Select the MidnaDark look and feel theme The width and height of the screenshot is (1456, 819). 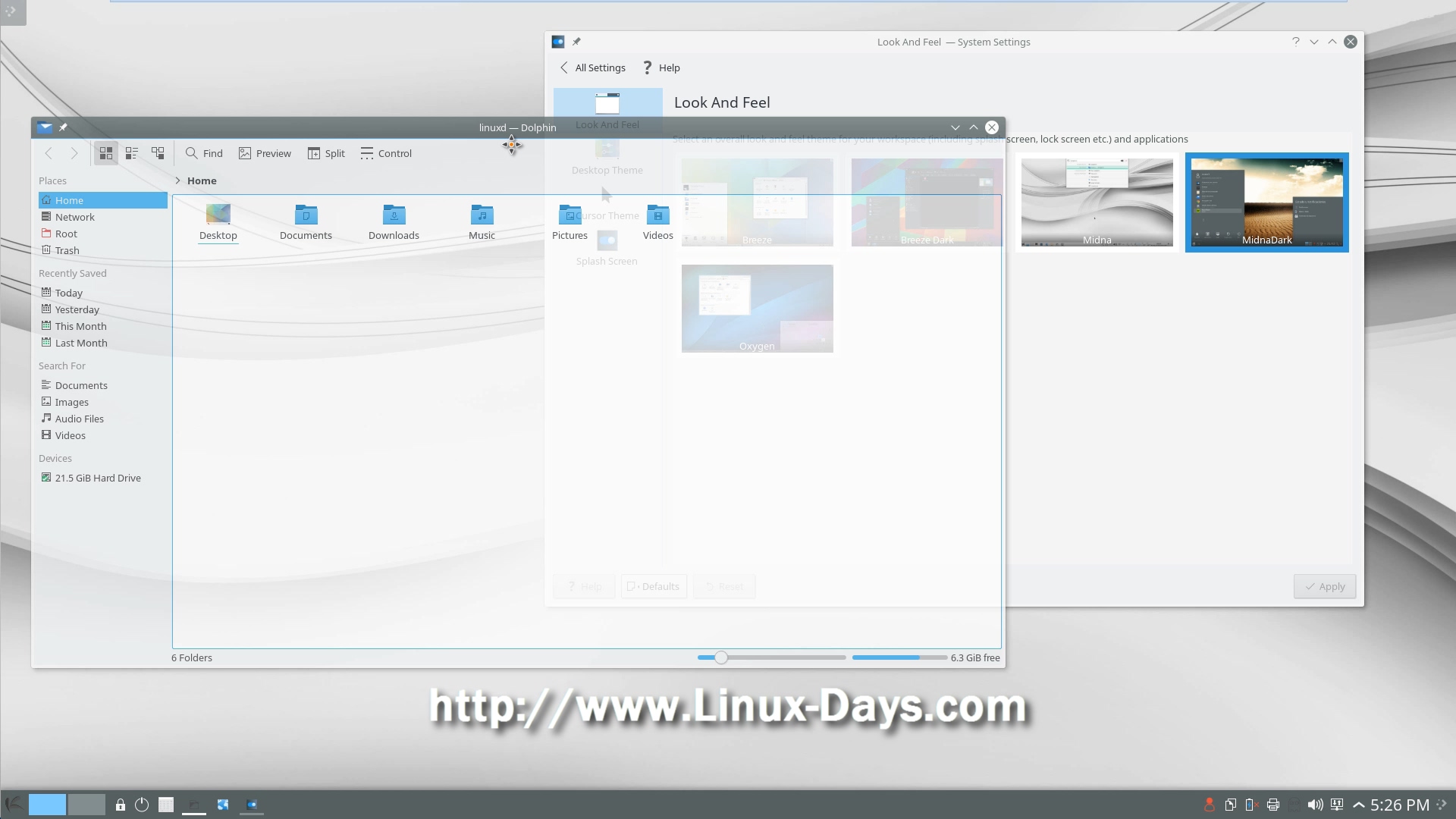coord(1267,202)
